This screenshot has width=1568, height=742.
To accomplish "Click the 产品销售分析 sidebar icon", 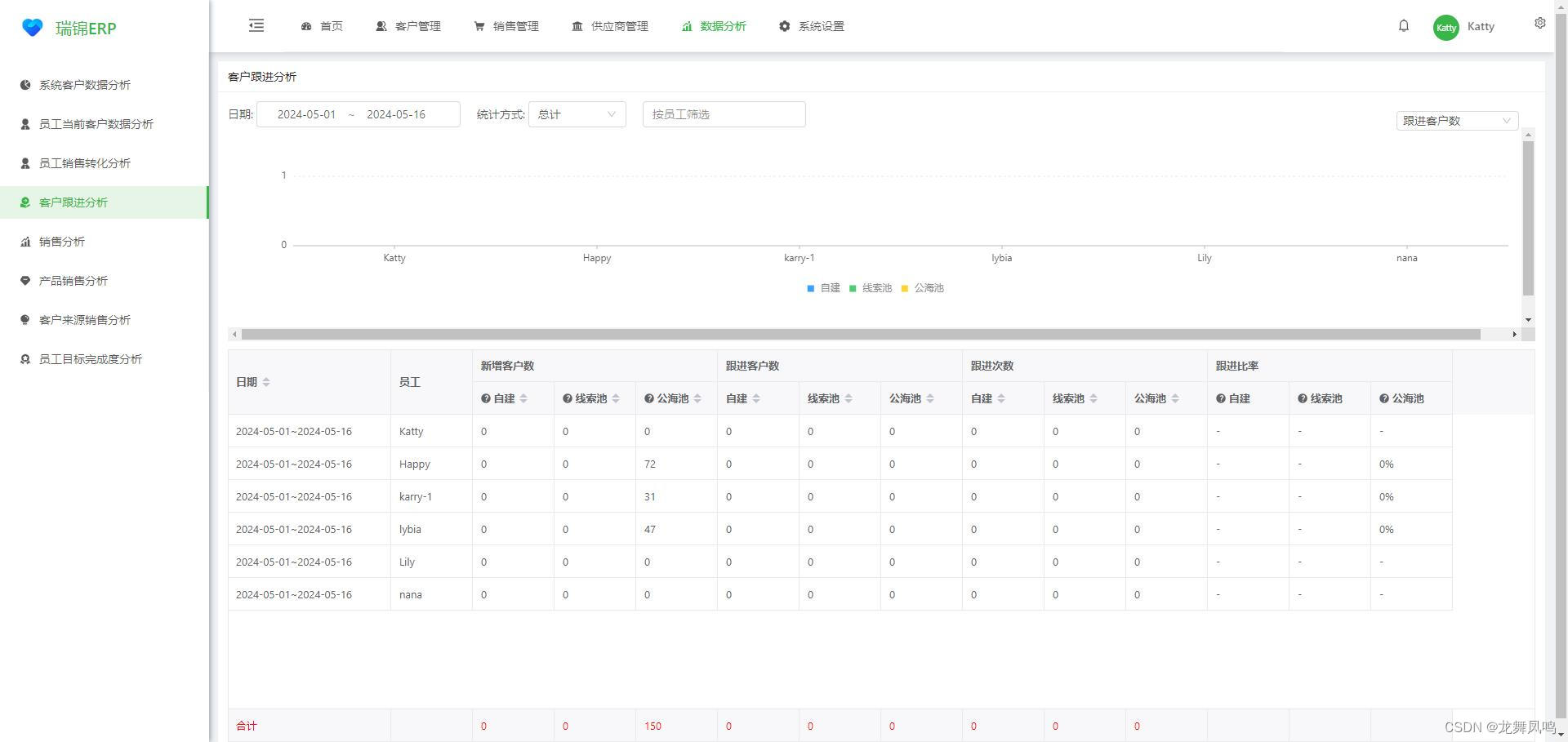I will pos(25,281).
